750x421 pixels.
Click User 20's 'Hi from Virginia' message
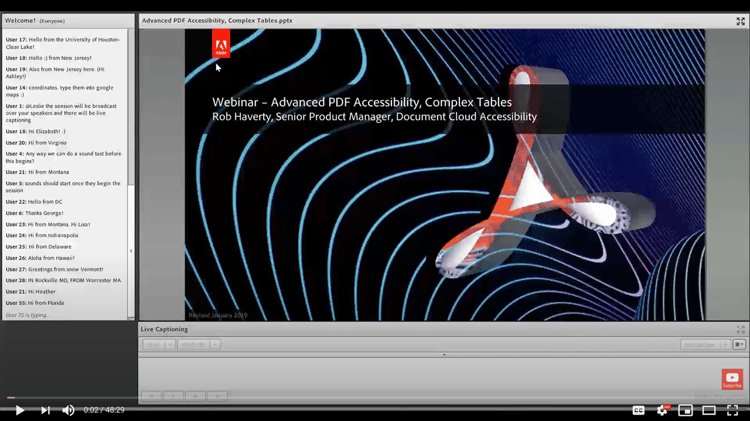click(36, 143)
